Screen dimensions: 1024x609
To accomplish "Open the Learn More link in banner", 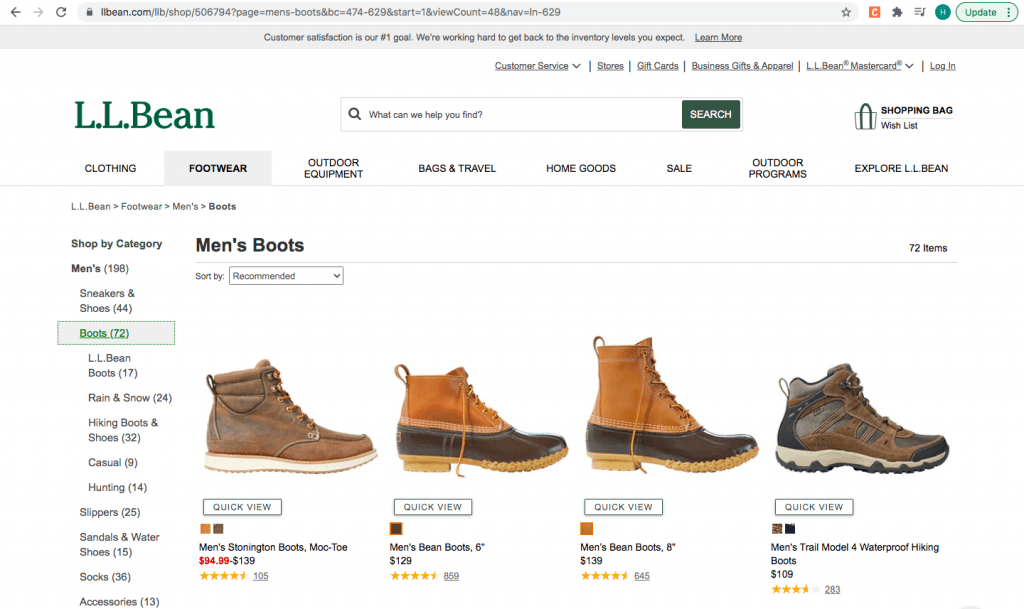I will pos(718,37).
